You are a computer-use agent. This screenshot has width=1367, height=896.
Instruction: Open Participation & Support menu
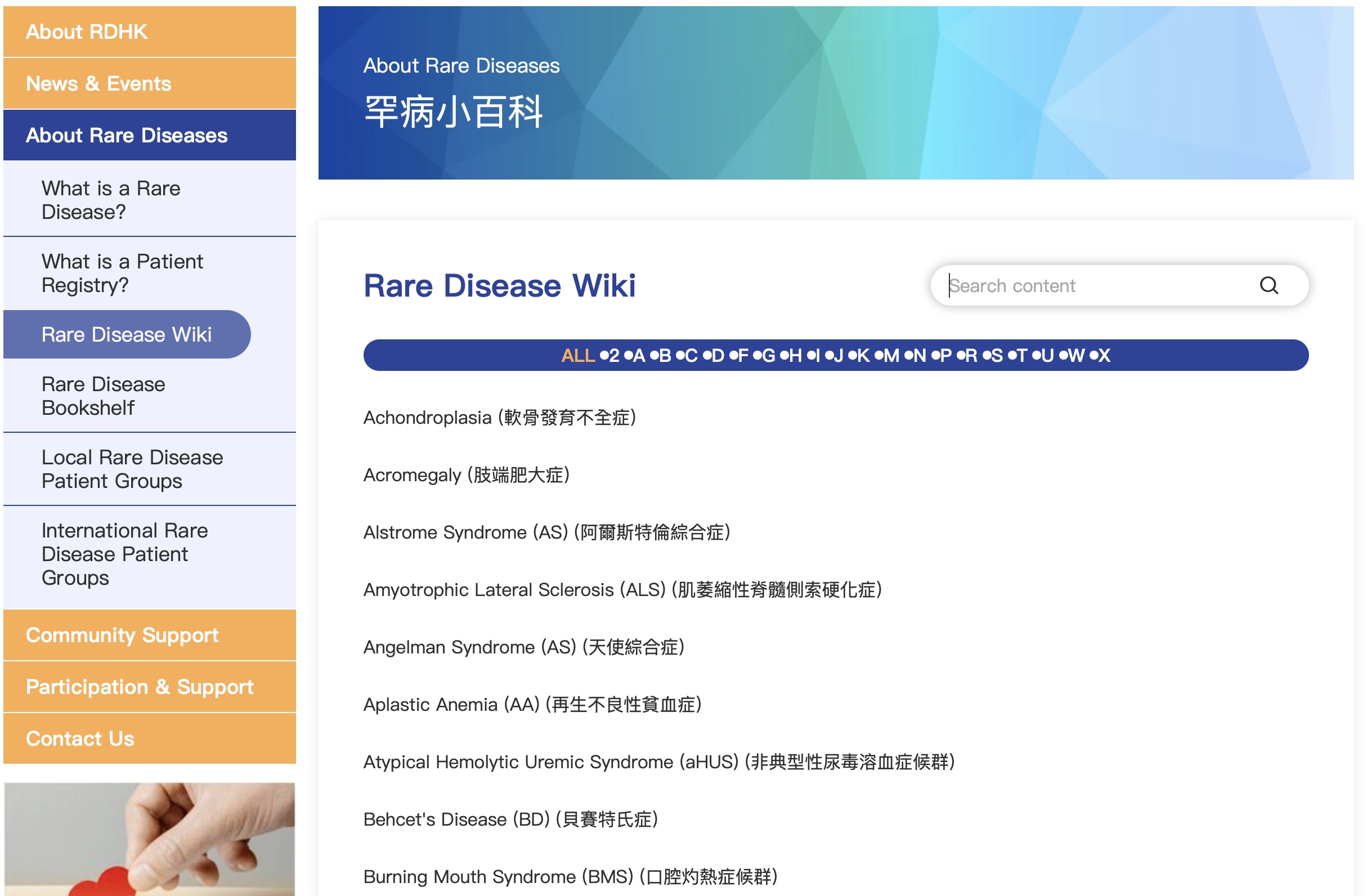point(149,687)
